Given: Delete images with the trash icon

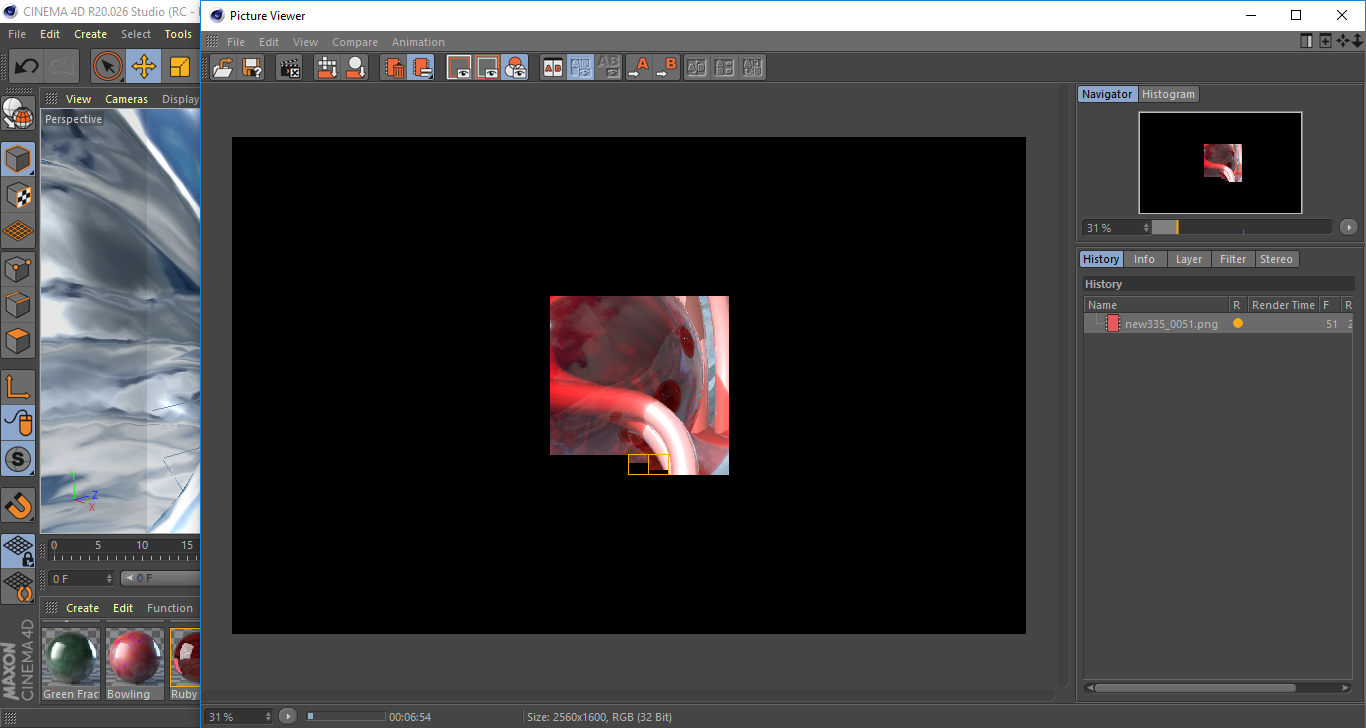Looking at the screenshot, I should [394, 67].
